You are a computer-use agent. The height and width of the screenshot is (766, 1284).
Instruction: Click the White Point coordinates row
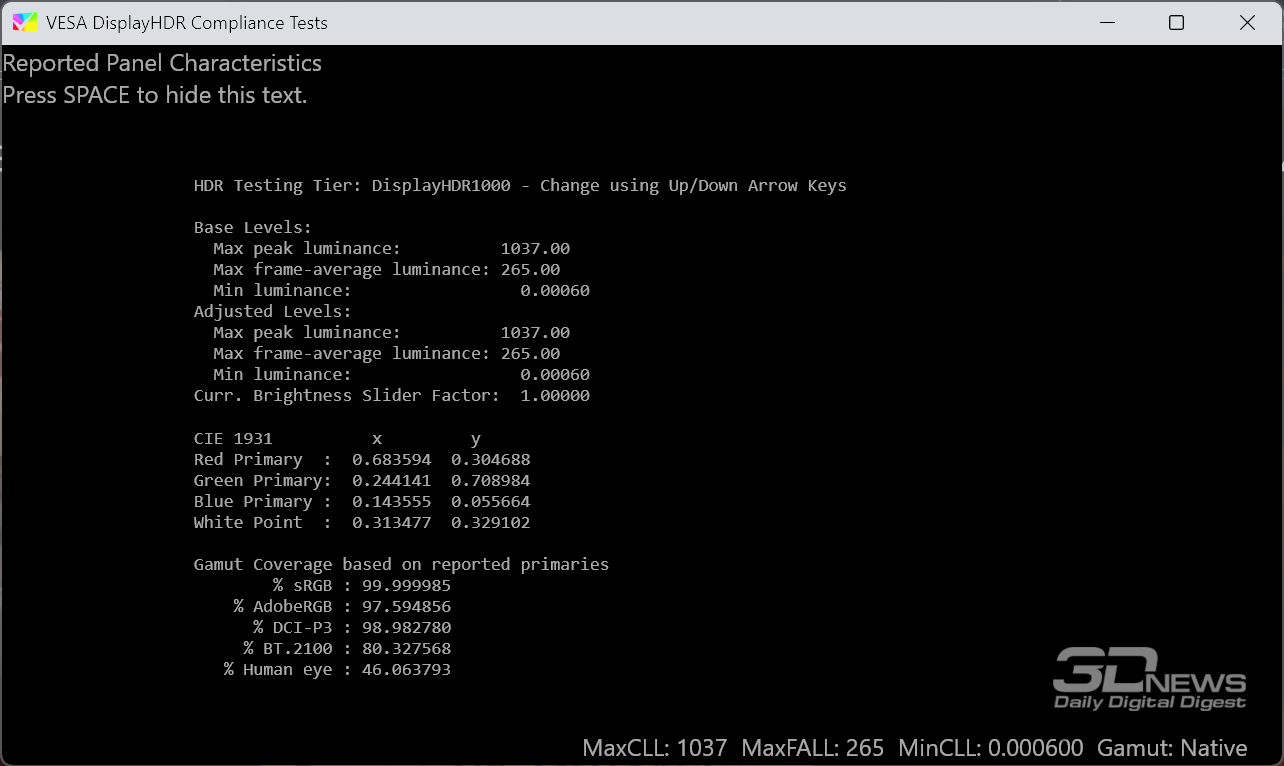[362, 522]
